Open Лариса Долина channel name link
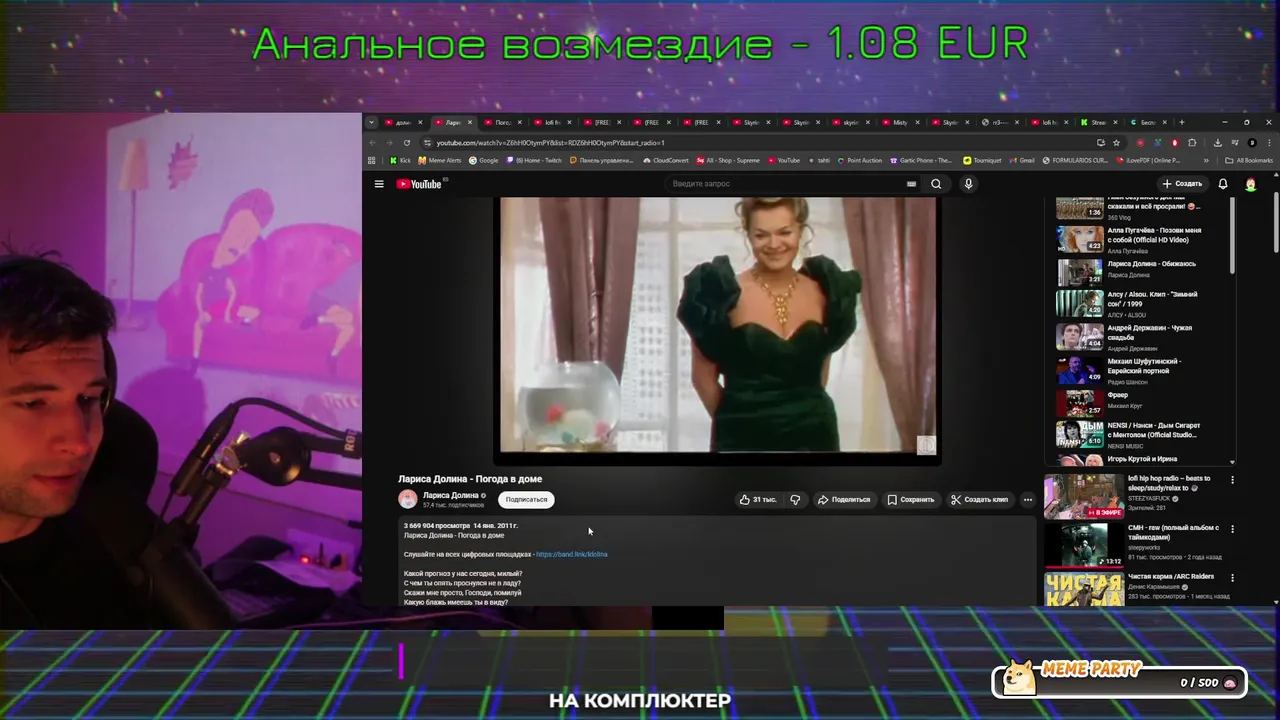This screenshot has height=720, width=1280. point(450,495)
